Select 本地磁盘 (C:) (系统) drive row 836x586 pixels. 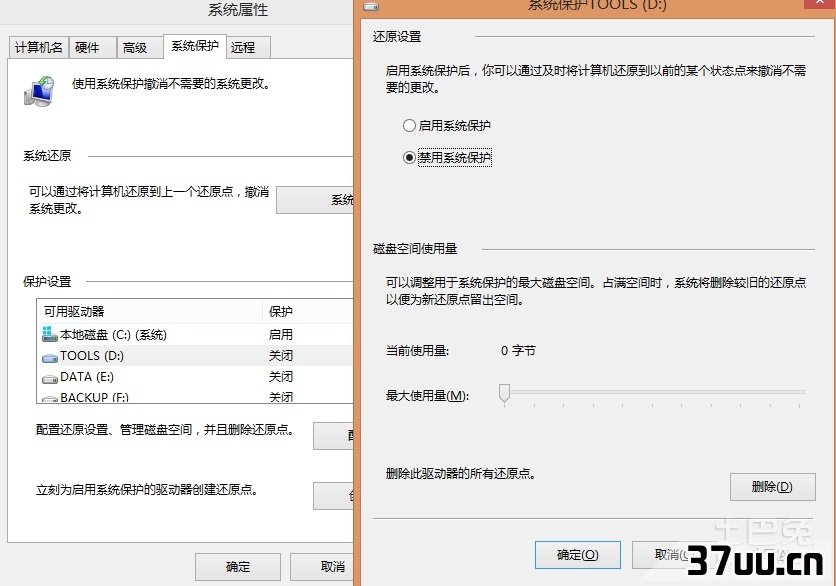coord(195,334)
